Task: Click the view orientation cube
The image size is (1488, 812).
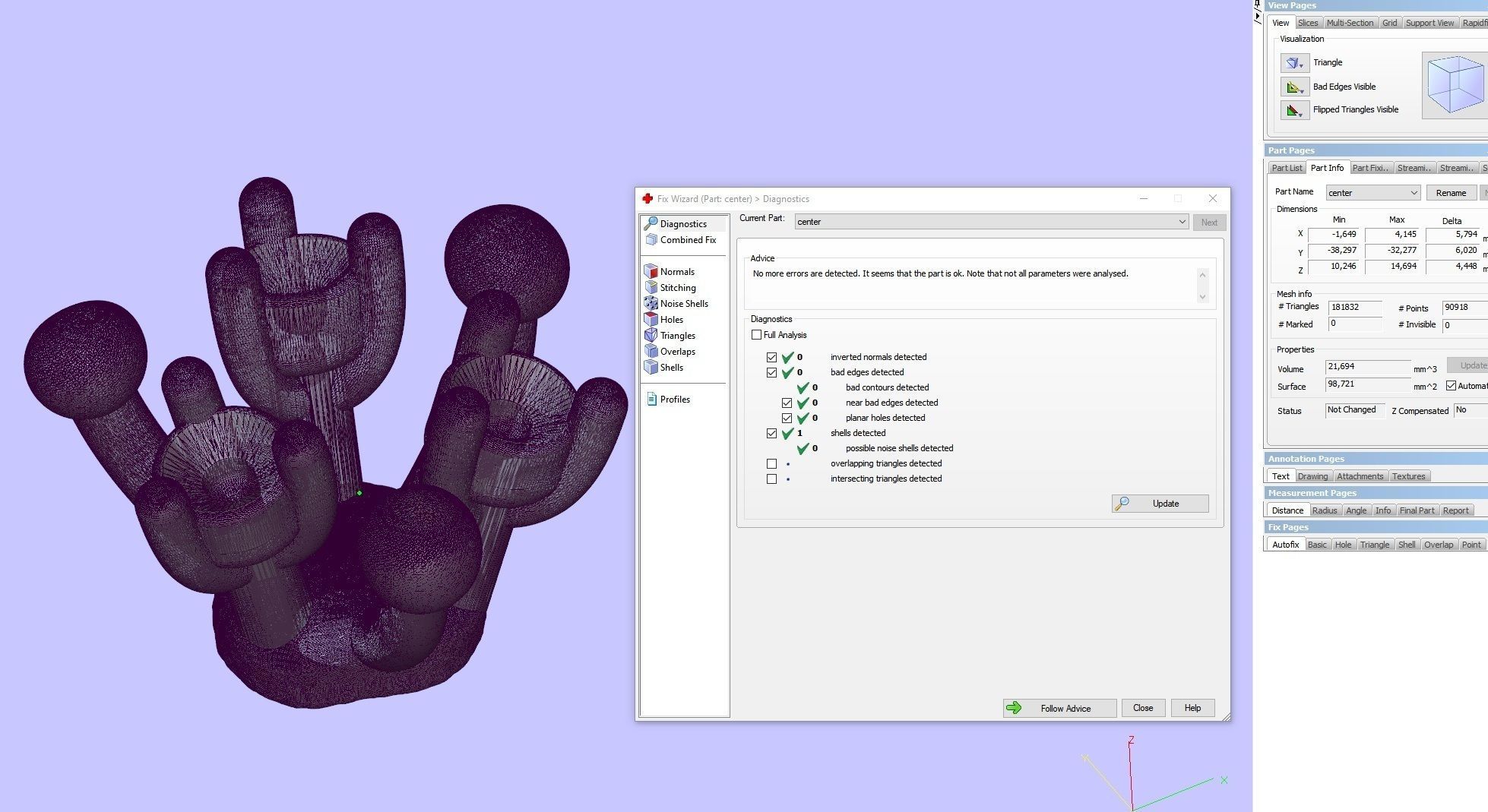Action: (1455, 84)
